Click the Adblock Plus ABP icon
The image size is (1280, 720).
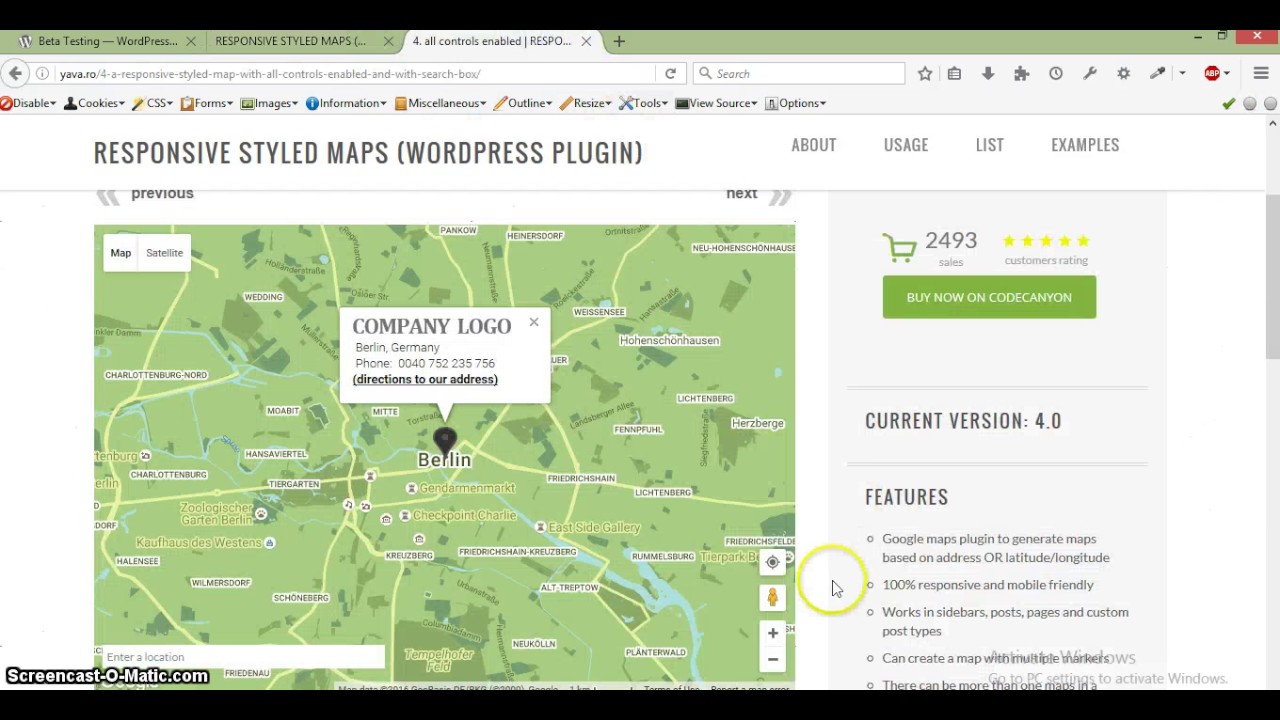tap(1213, 73)
